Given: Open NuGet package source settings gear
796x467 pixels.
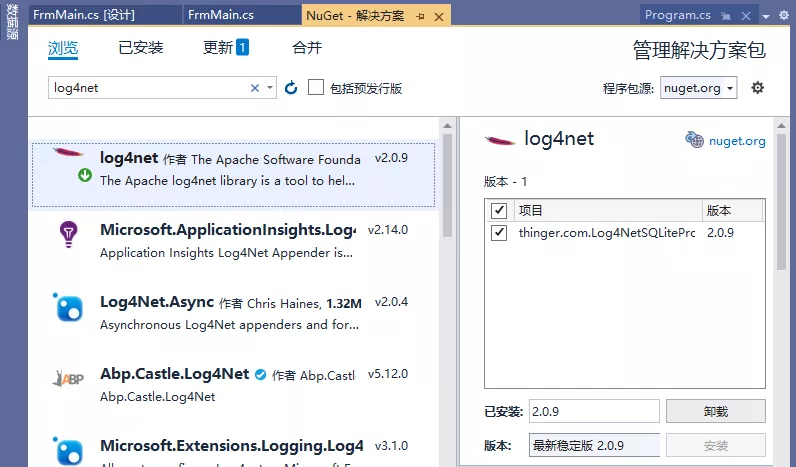Looking at the screenshot, I should (757, 88).
